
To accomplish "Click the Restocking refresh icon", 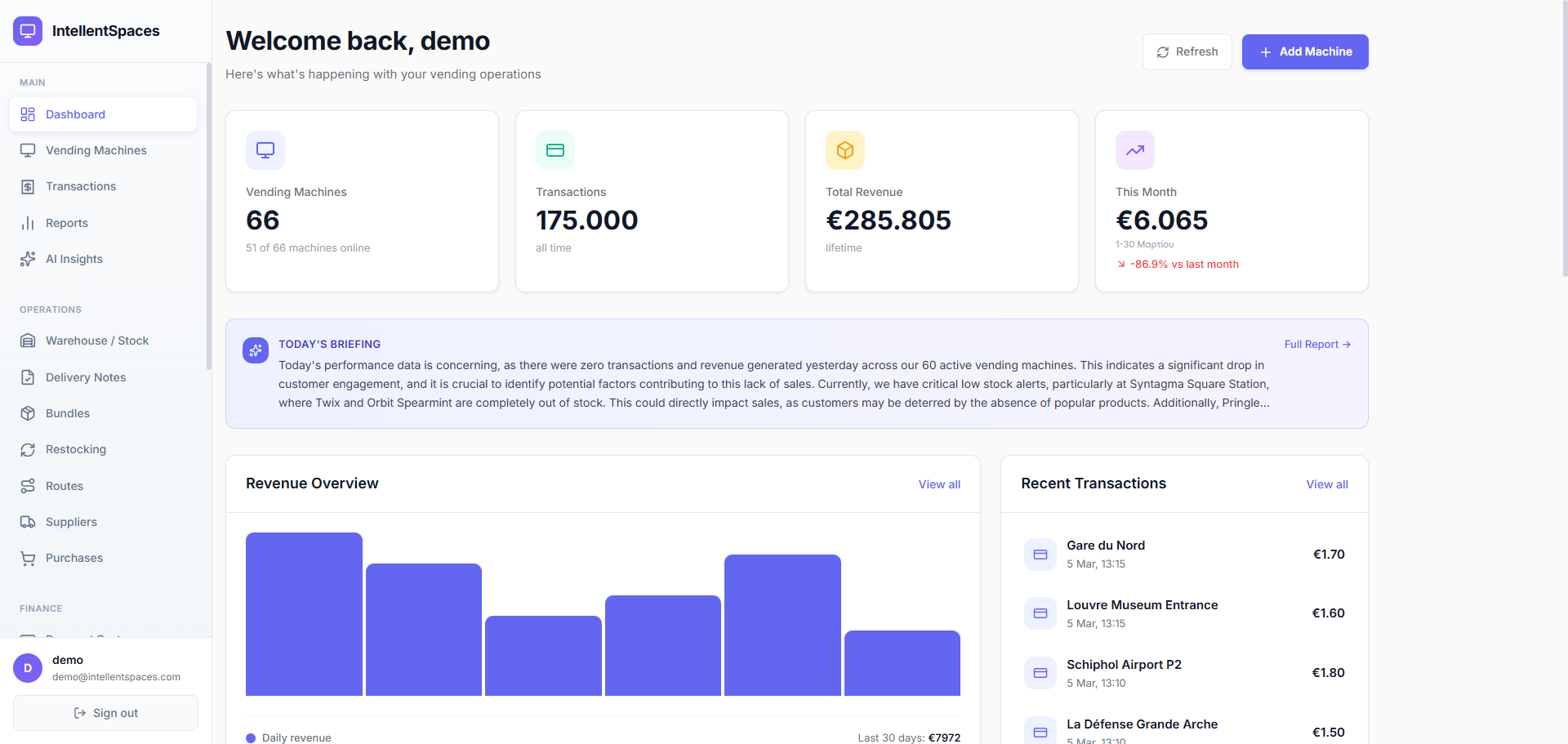I will point(28,450).
